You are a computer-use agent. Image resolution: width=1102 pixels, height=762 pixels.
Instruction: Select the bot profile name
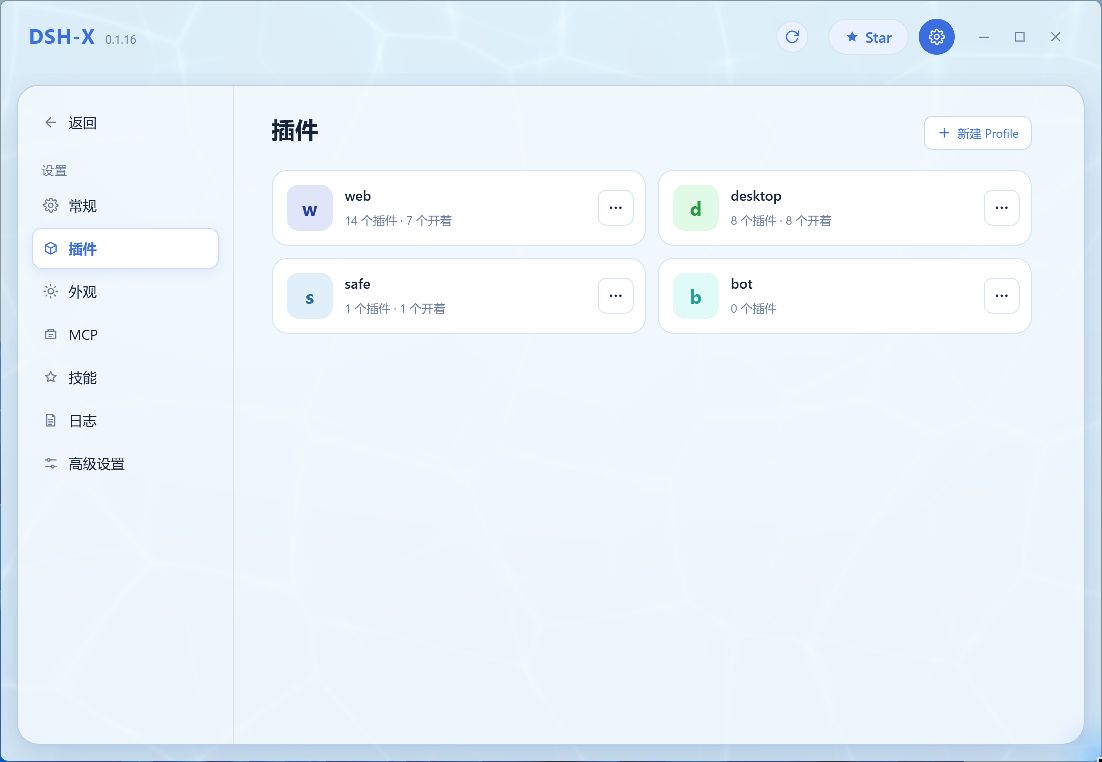click(741, 284)
